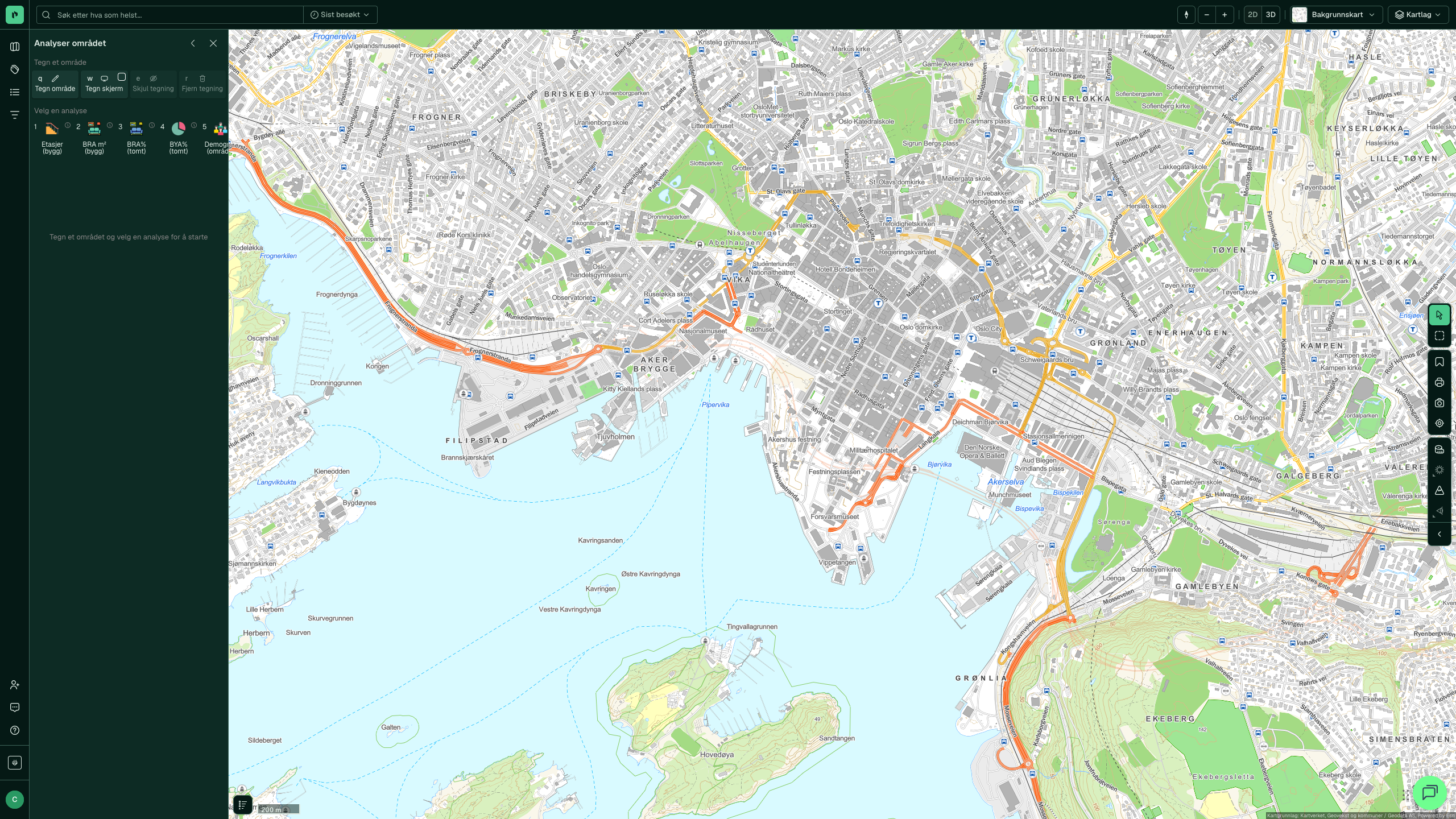Open the feedback message icon in left sidebar

pos(15,708)
